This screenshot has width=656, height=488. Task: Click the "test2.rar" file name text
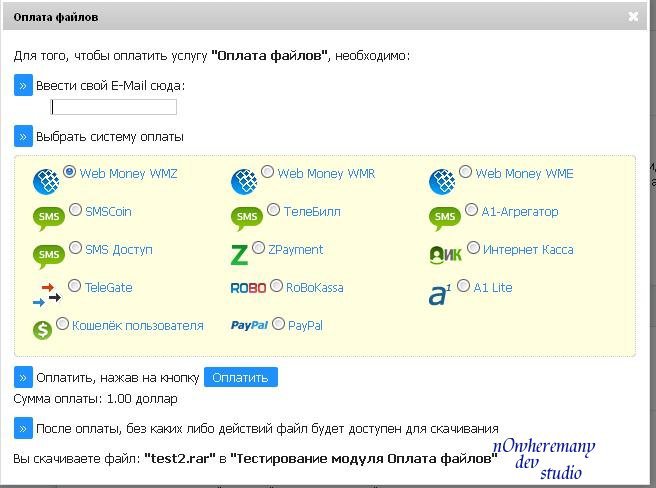pos(180,459)
